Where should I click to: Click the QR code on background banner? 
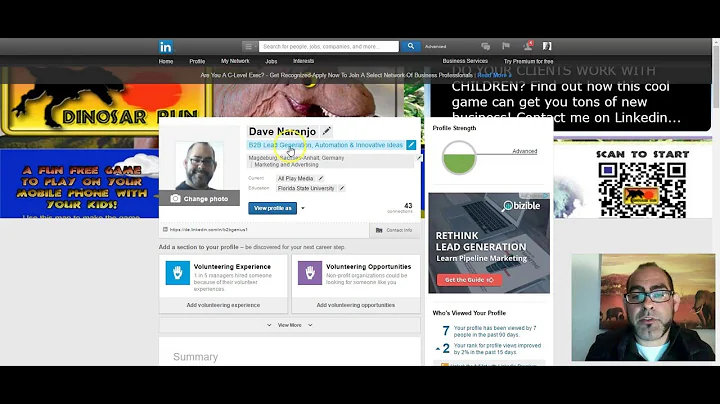642,190
